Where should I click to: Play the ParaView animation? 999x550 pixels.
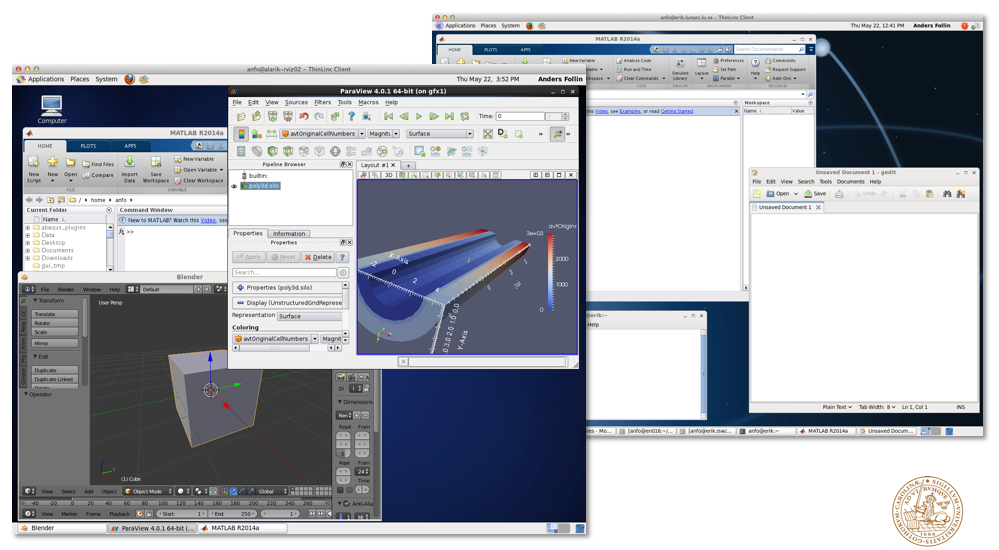(x=419, y=117)
